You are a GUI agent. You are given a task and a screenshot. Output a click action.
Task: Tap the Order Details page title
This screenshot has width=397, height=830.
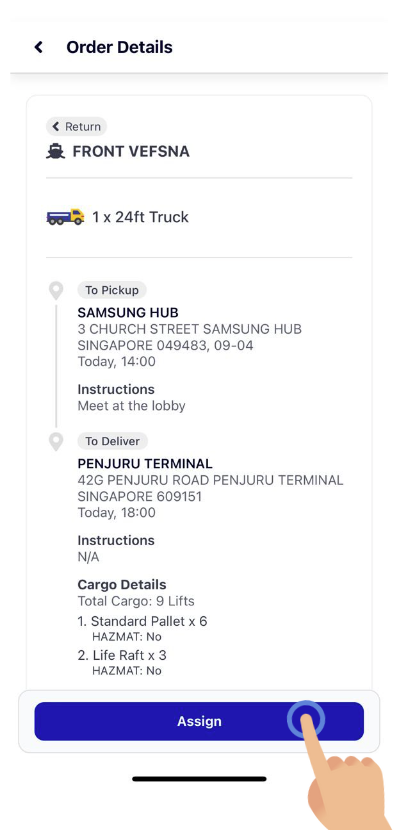click(119, 47)
